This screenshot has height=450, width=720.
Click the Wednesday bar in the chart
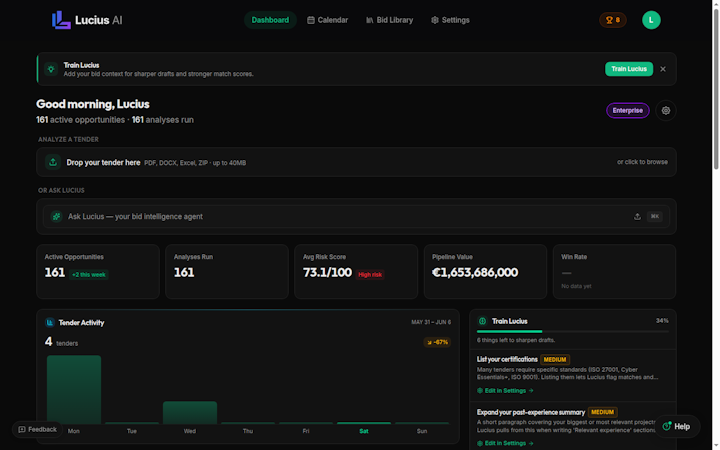click(x=190, y=412)
